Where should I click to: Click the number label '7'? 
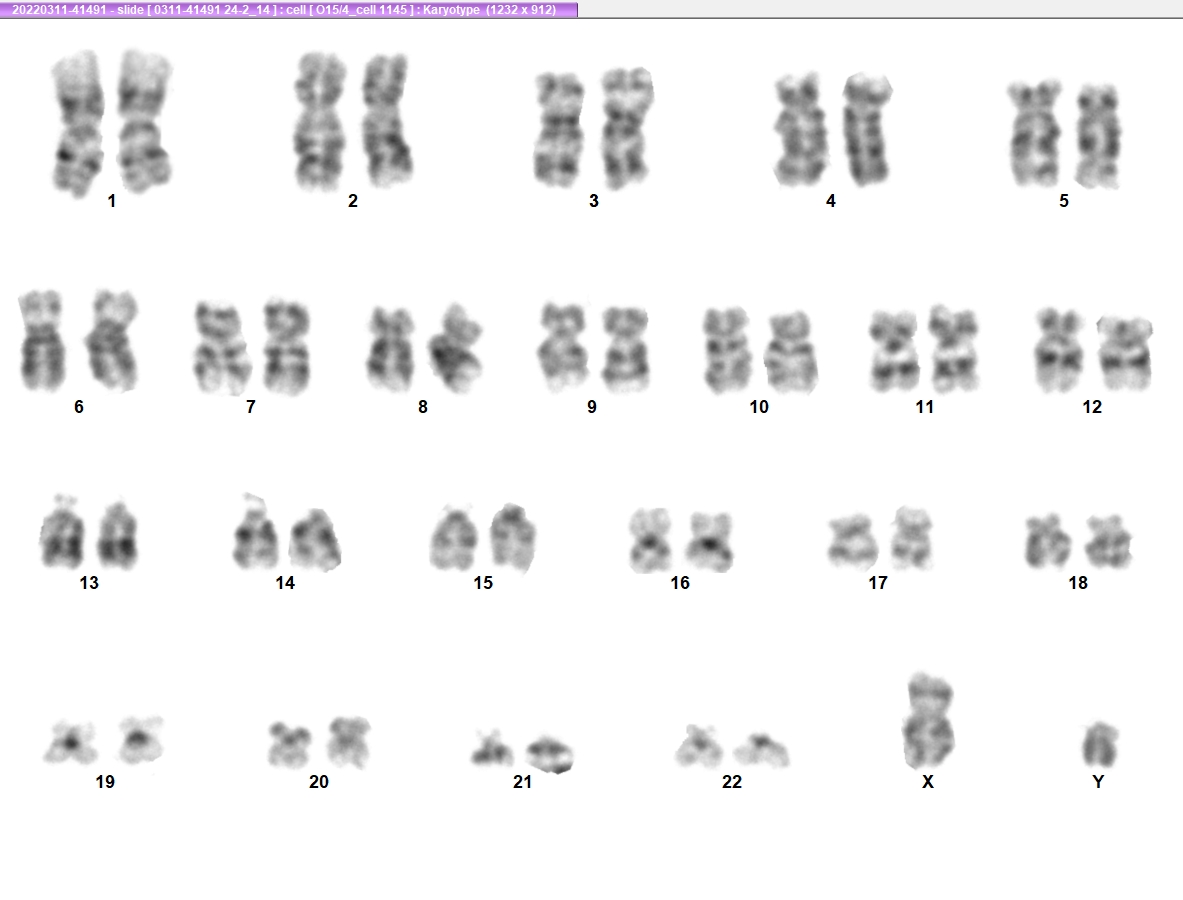[x=250, y=407]
